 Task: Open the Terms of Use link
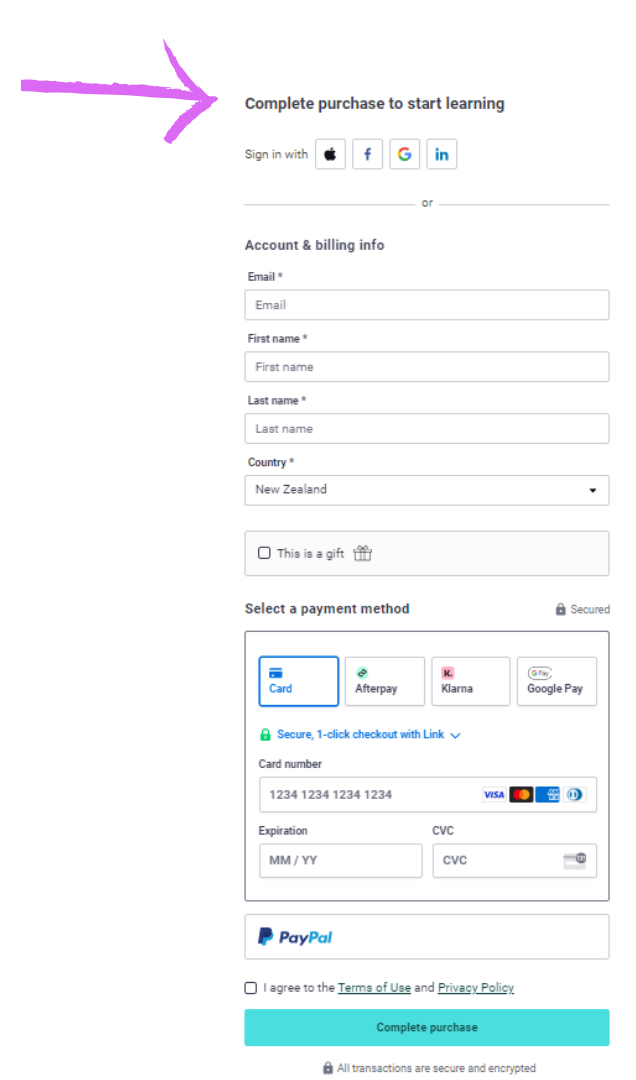(374, 988)
